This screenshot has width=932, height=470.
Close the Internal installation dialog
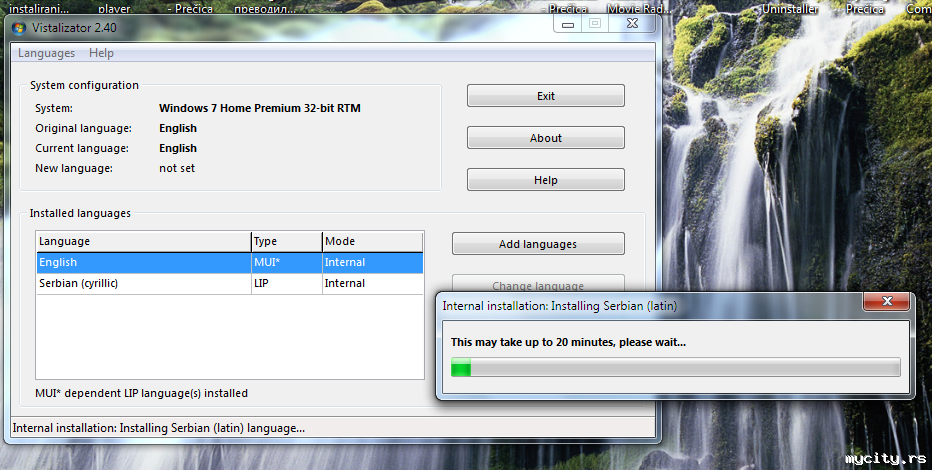point(886,301)
